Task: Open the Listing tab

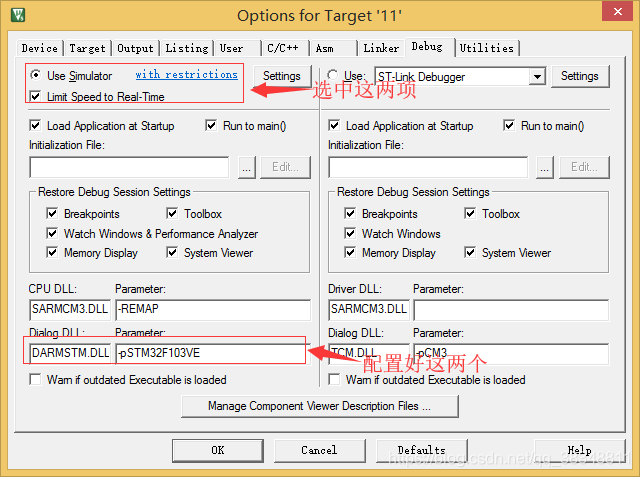Action: coord(187,48)
